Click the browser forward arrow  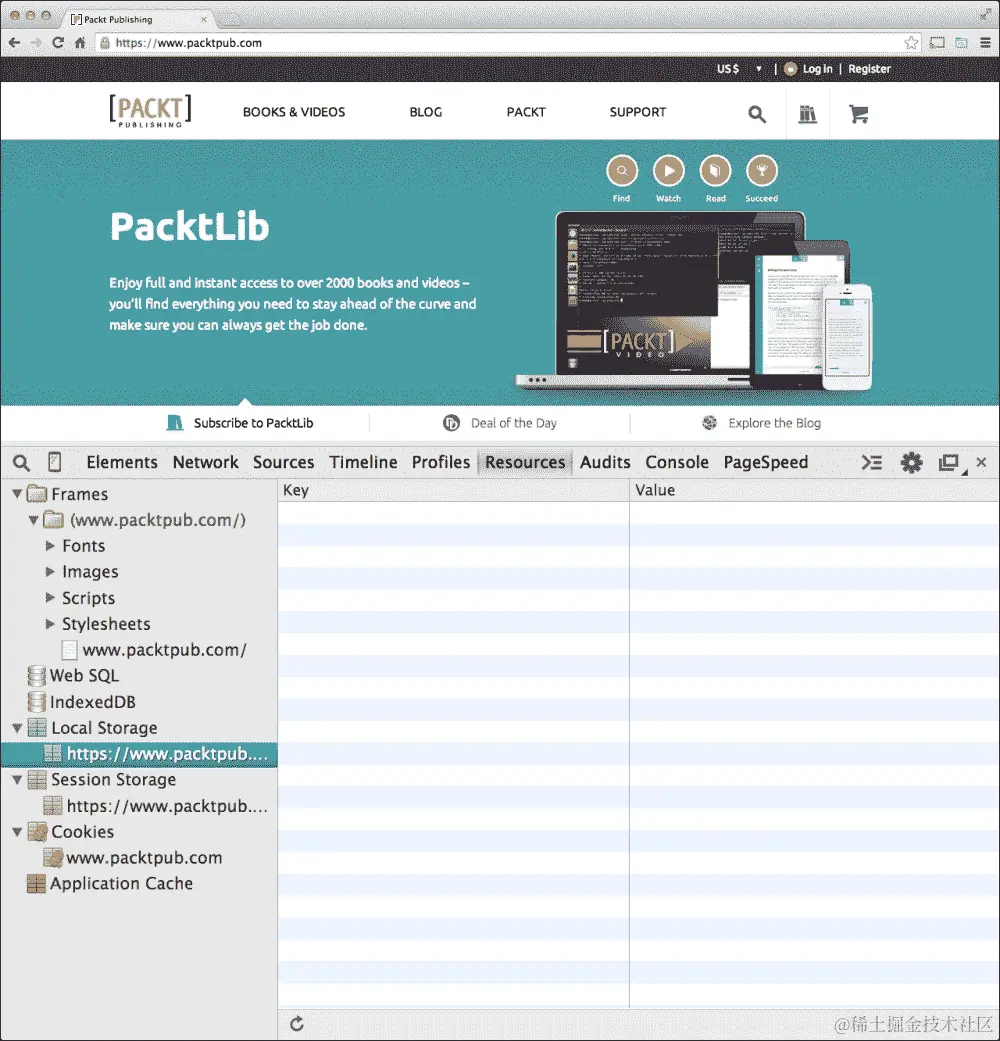(37, 42)
